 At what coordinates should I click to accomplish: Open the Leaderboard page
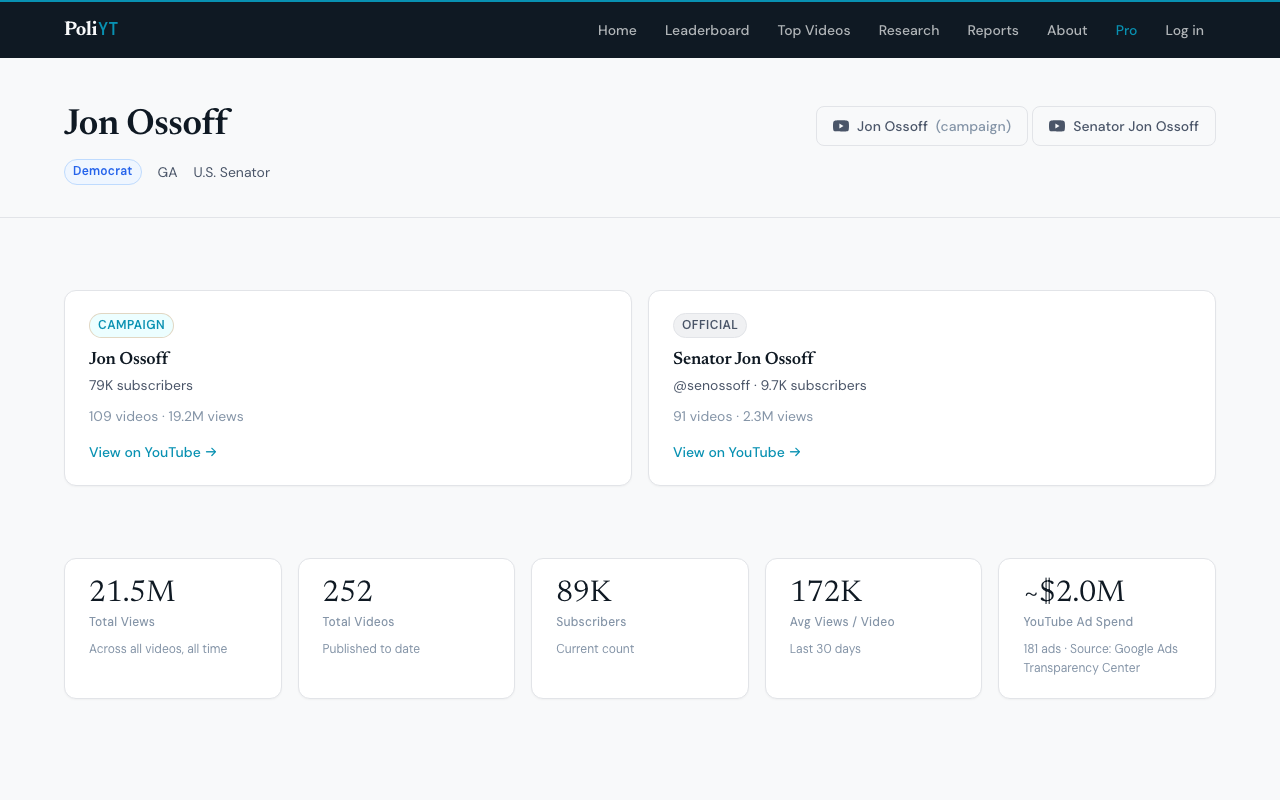(707, 30)
